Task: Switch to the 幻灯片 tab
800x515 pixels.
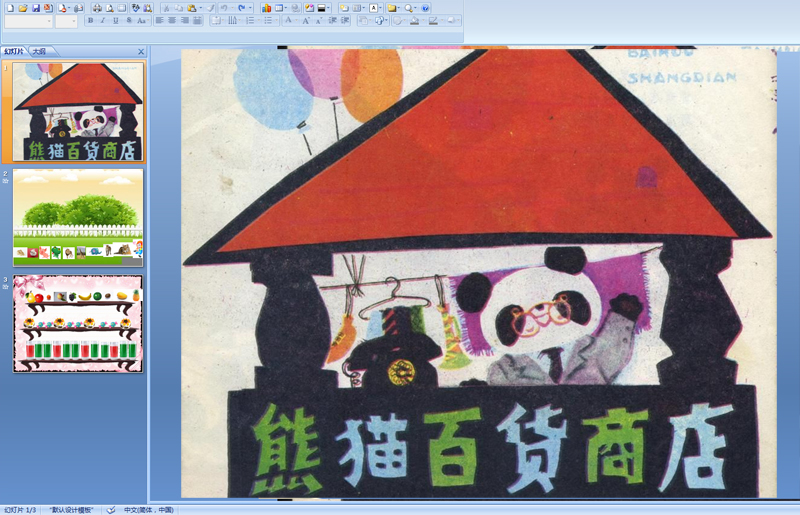Action: point(14,52)
